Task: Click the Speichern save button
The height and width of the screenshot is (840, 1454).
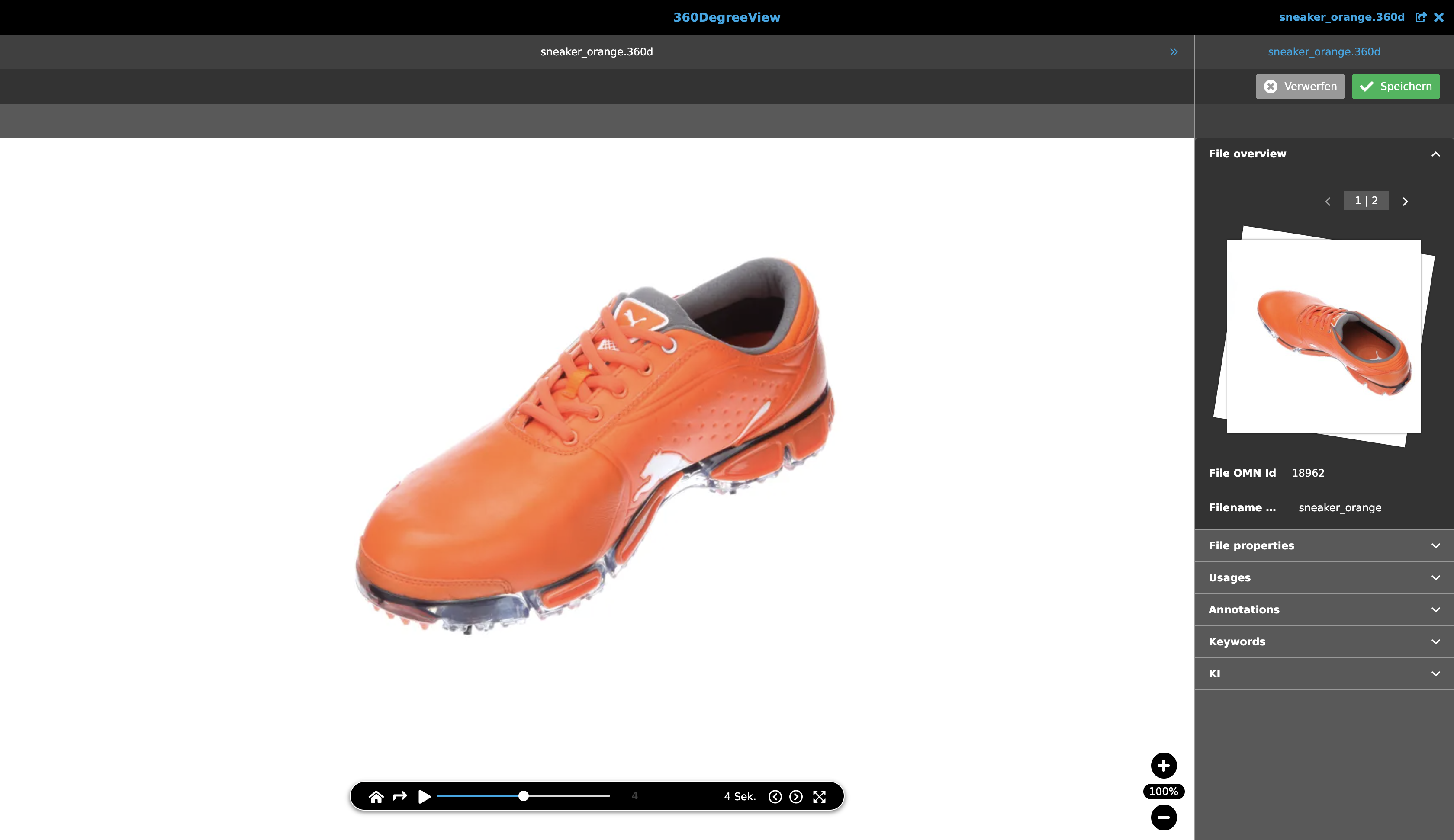Action: pos(1395,87)
